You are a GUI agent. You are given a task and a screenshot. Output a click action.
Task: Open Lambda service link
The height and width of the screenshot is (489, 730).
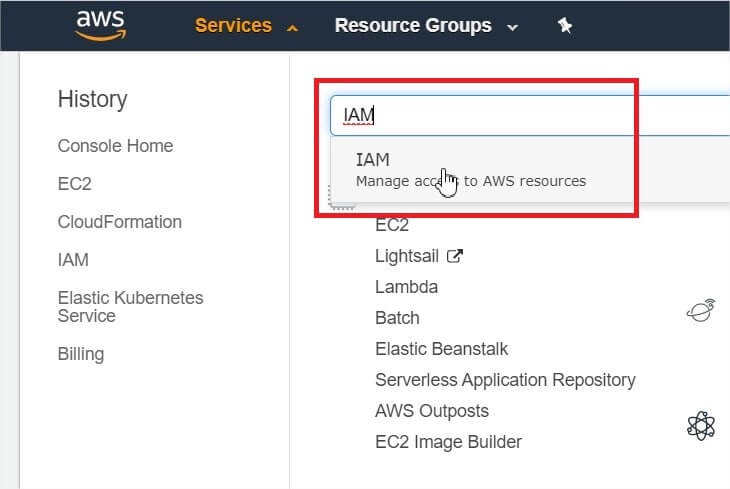click(406, 287)
